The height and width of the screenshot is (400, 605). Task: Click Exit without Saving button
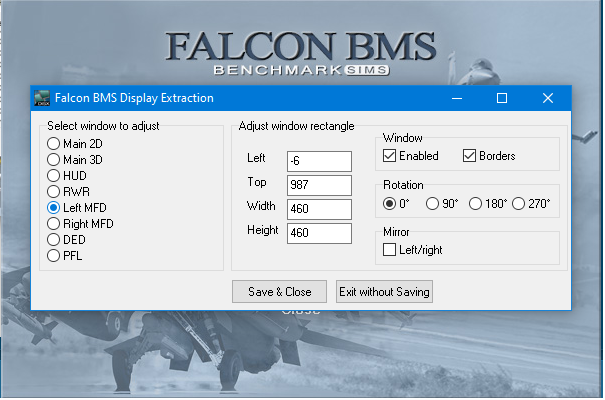tap(384, 292)
